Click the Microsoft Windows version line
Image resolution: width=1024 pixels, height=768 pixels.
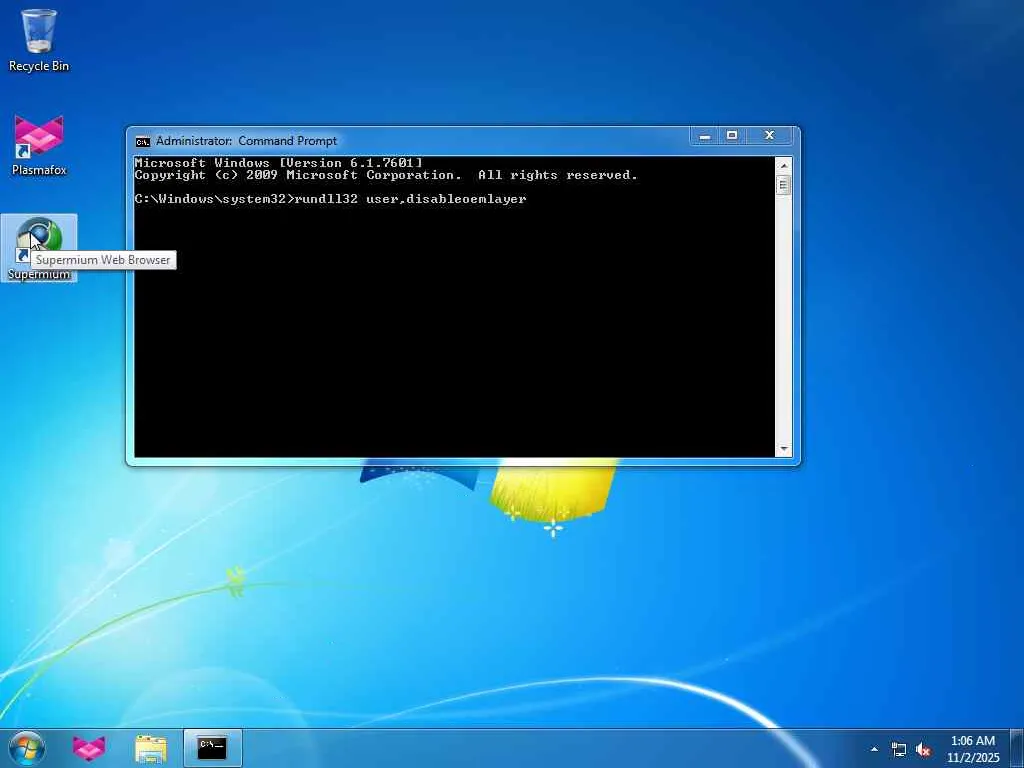click(278, 163)
